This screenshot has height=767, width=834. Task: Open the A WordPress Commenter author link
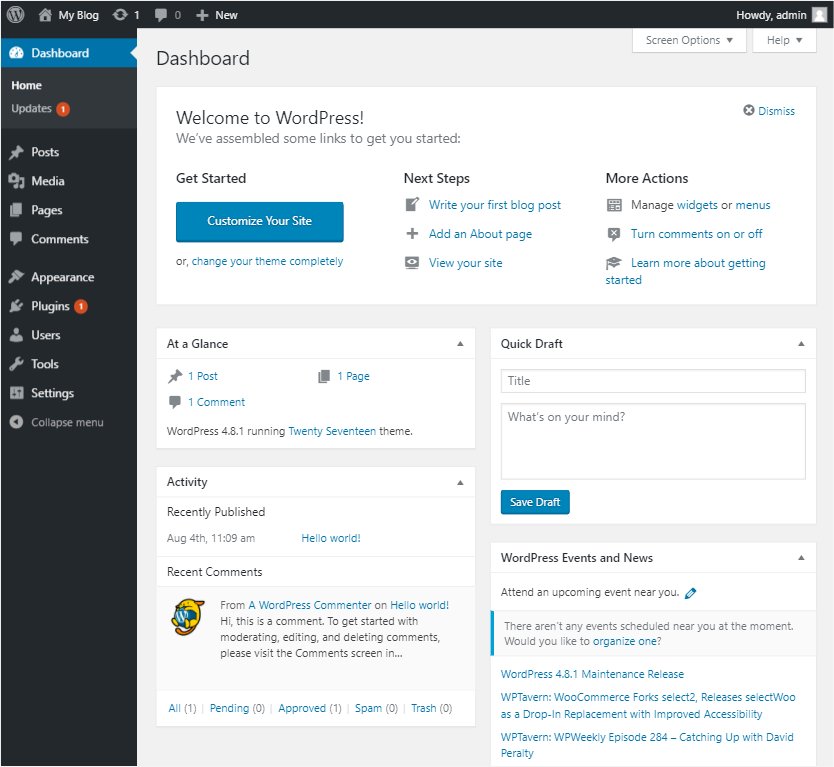(x=310, y=605)
